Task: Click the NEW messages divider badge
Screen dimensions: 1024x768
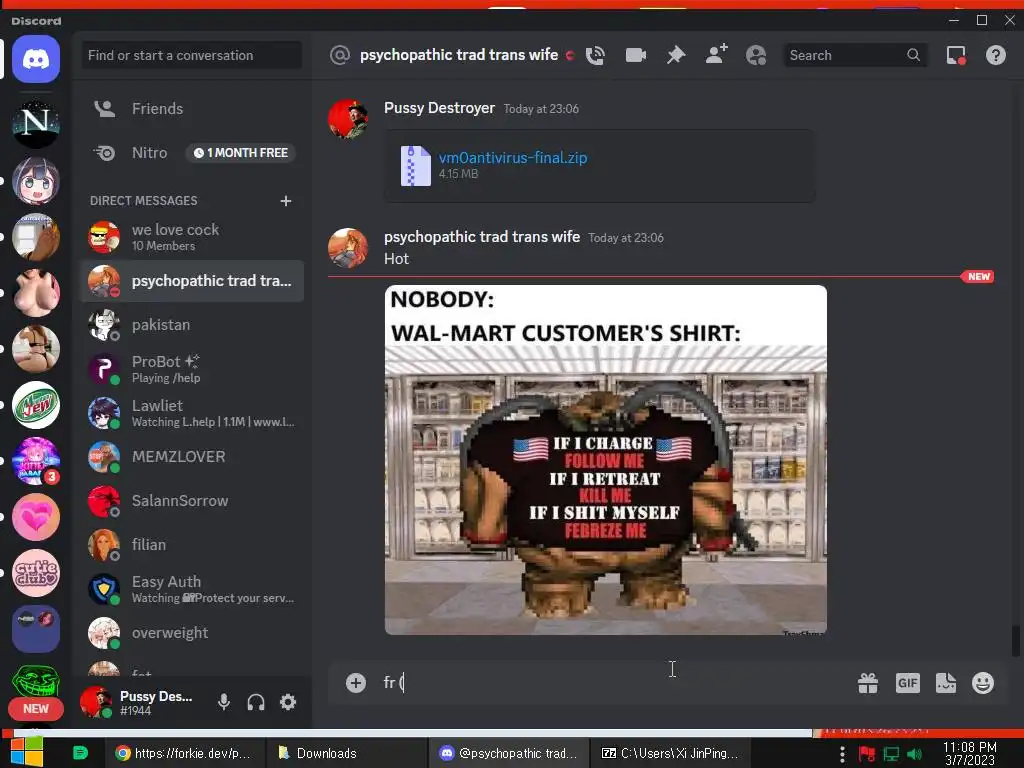Action: 978,277
